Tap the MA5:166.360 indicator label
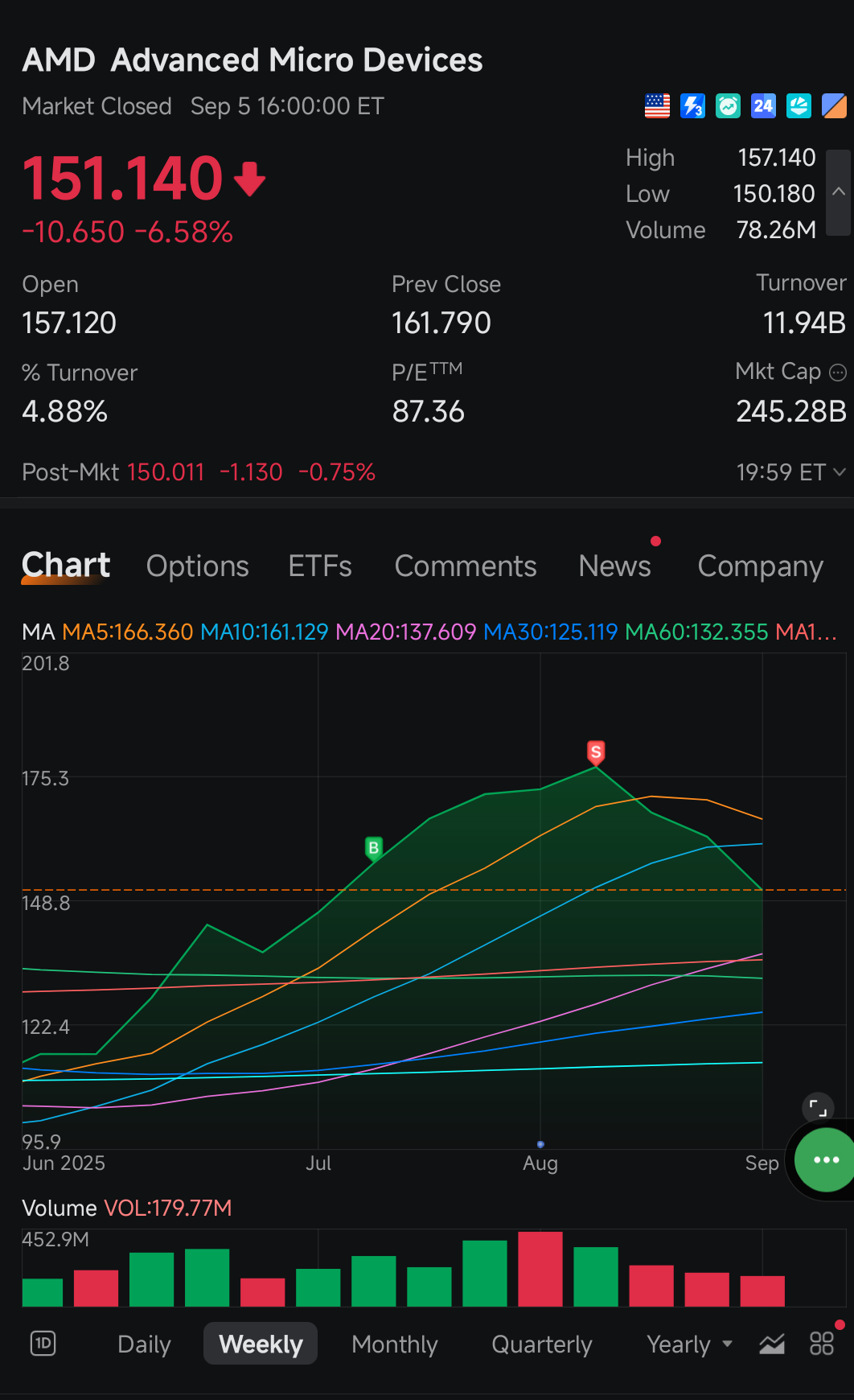The height and width of the screenshot is (1400, 854). point(128,632)
